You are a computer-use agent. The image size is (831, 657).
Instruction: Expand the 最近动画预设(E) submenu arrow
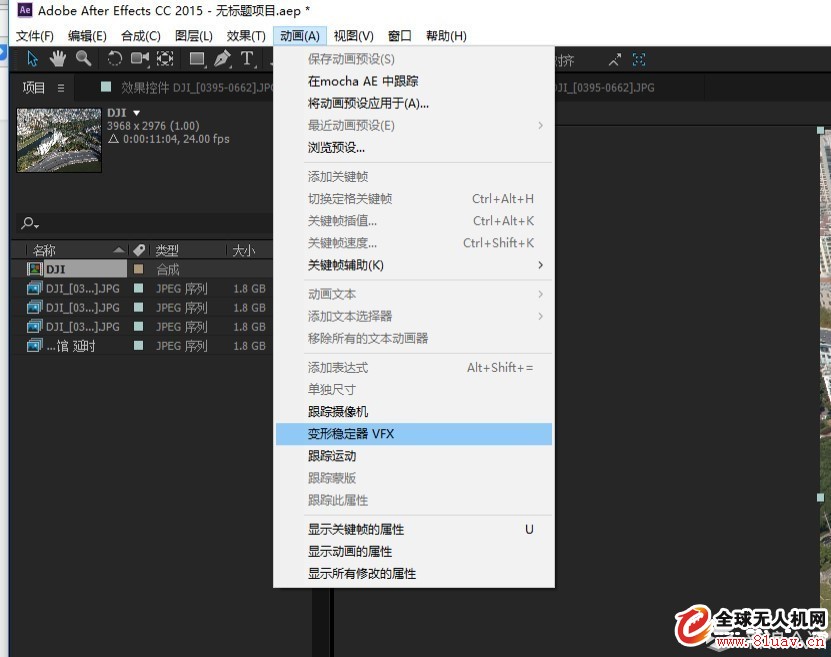[541, 126]
